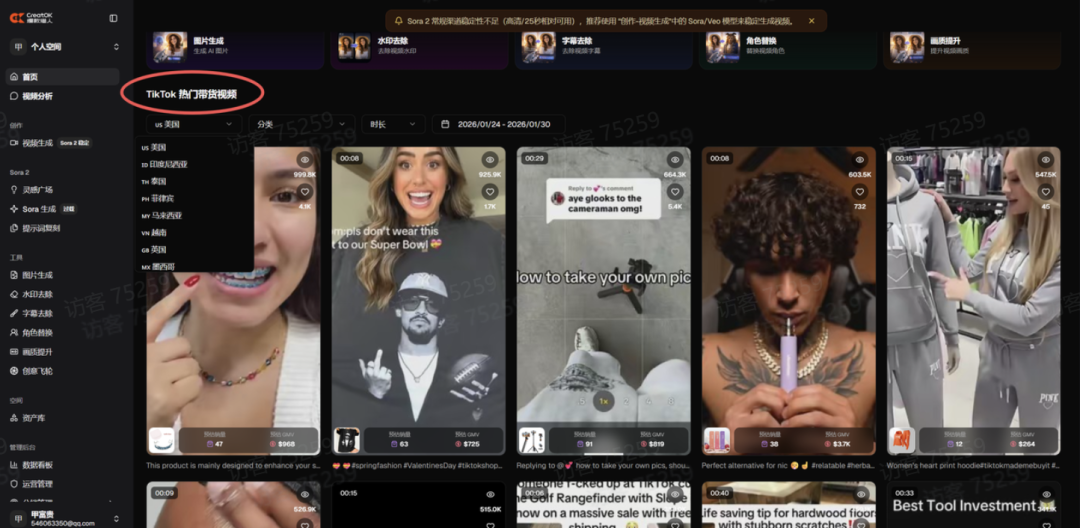This screenshot has height=528, width=1080.
Task: Like the tripod video with 5.4K hearts
Action: (x=675, y=192)
